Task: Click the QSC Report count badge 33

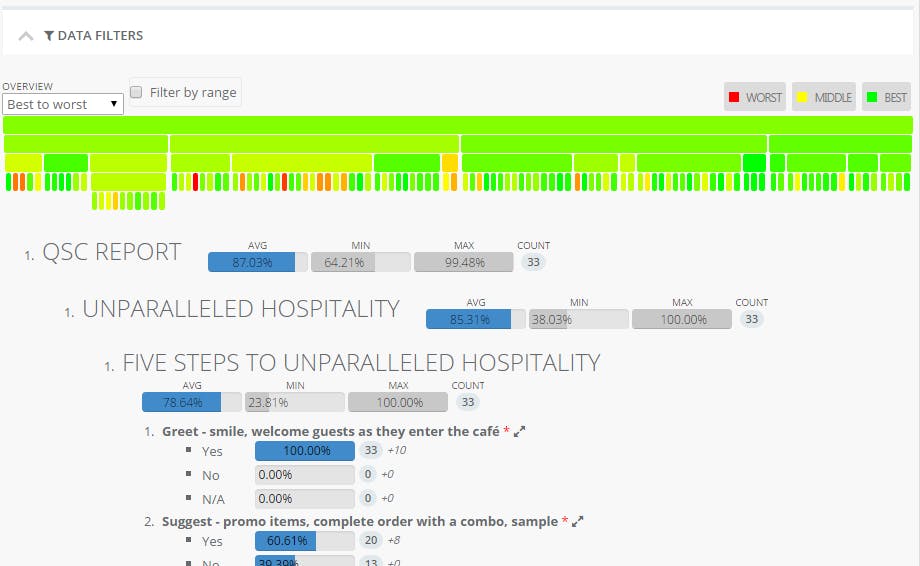Action: tap(533, 262)
